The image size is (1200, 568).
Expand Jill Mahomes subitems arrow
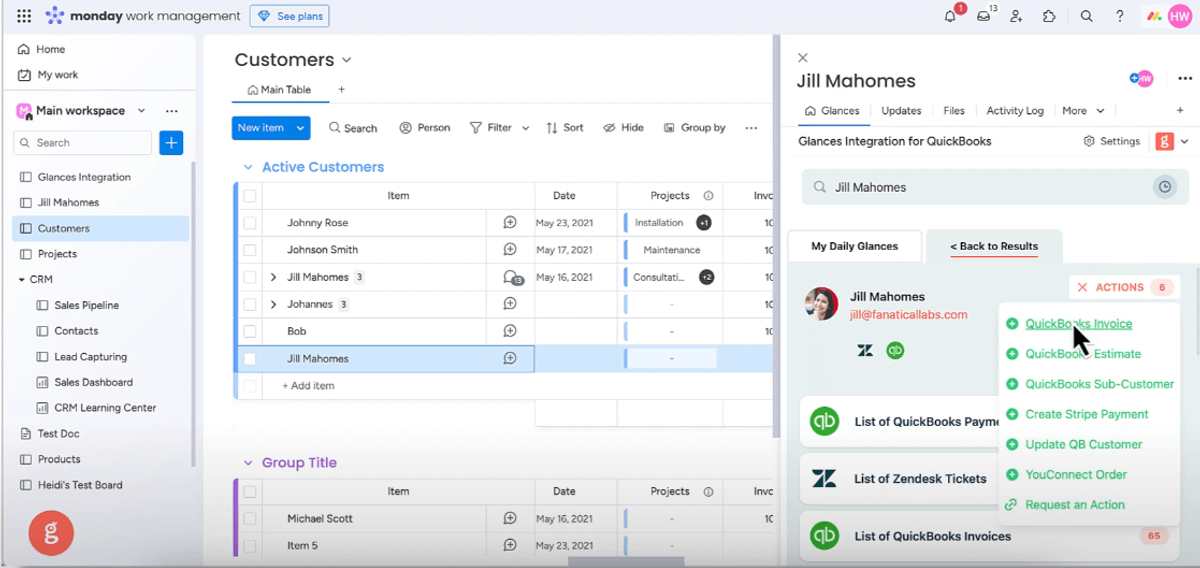click(273, 277)
